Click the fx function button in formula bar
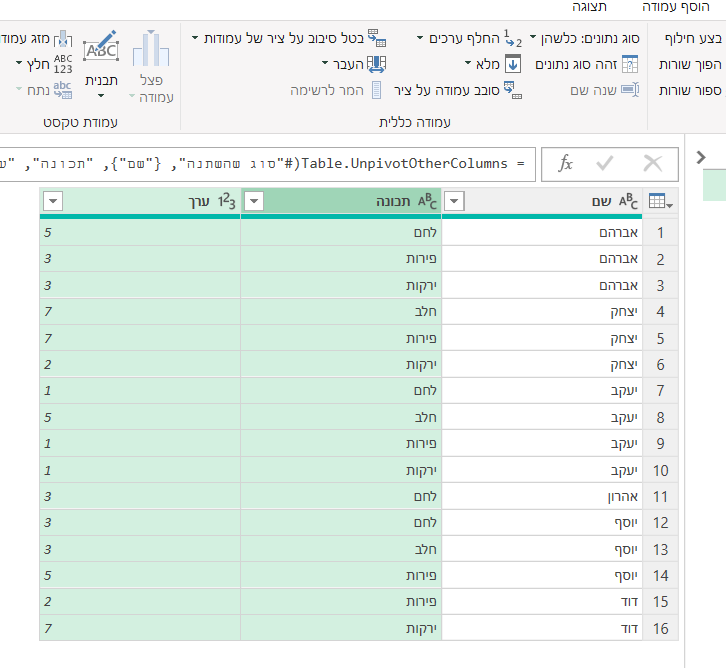The height and width of the screenshot is (668, 726). coord(565,163)
